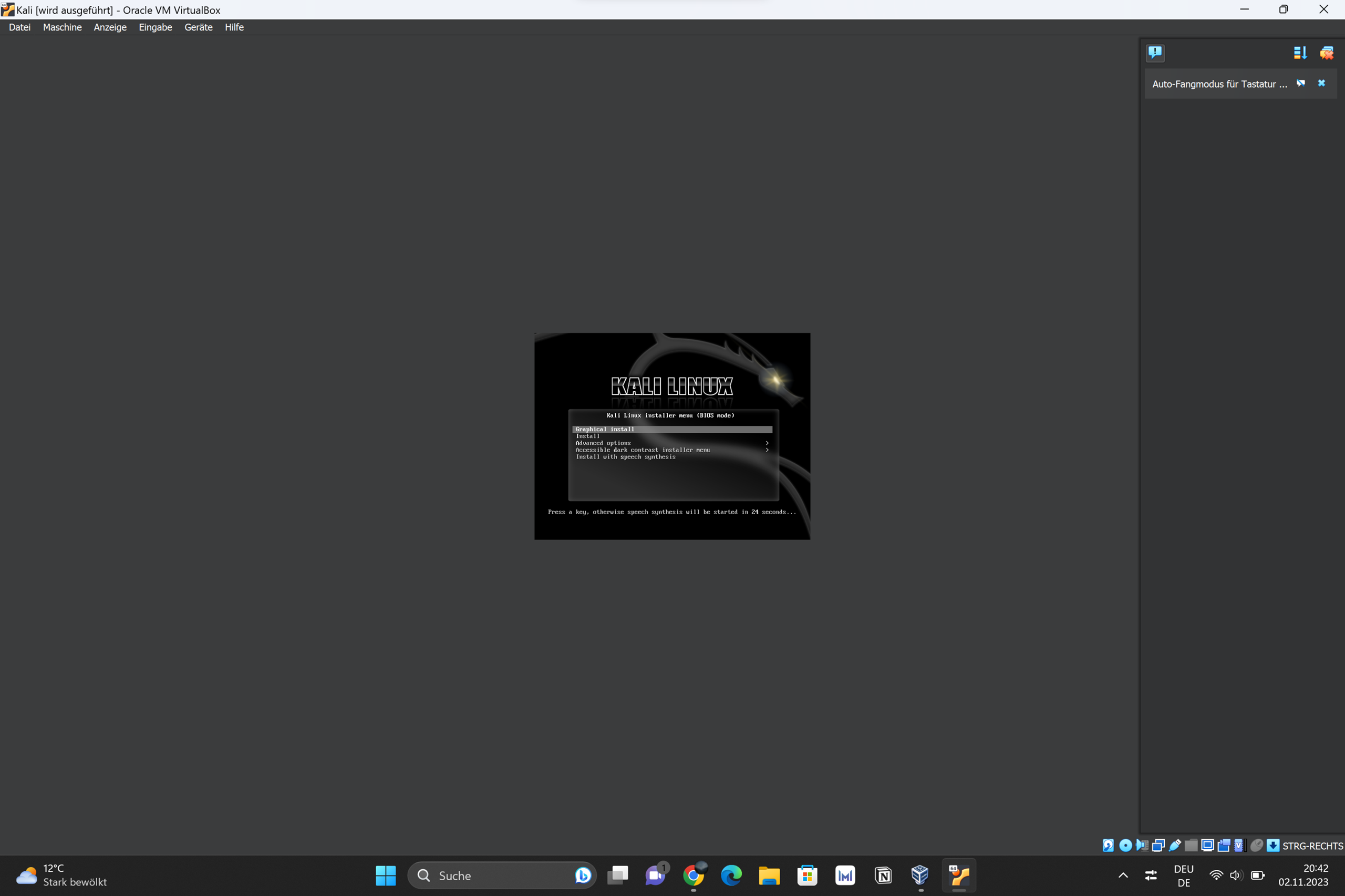
Task: Open the clock showing 20:42
Action: pos(1303,876)
